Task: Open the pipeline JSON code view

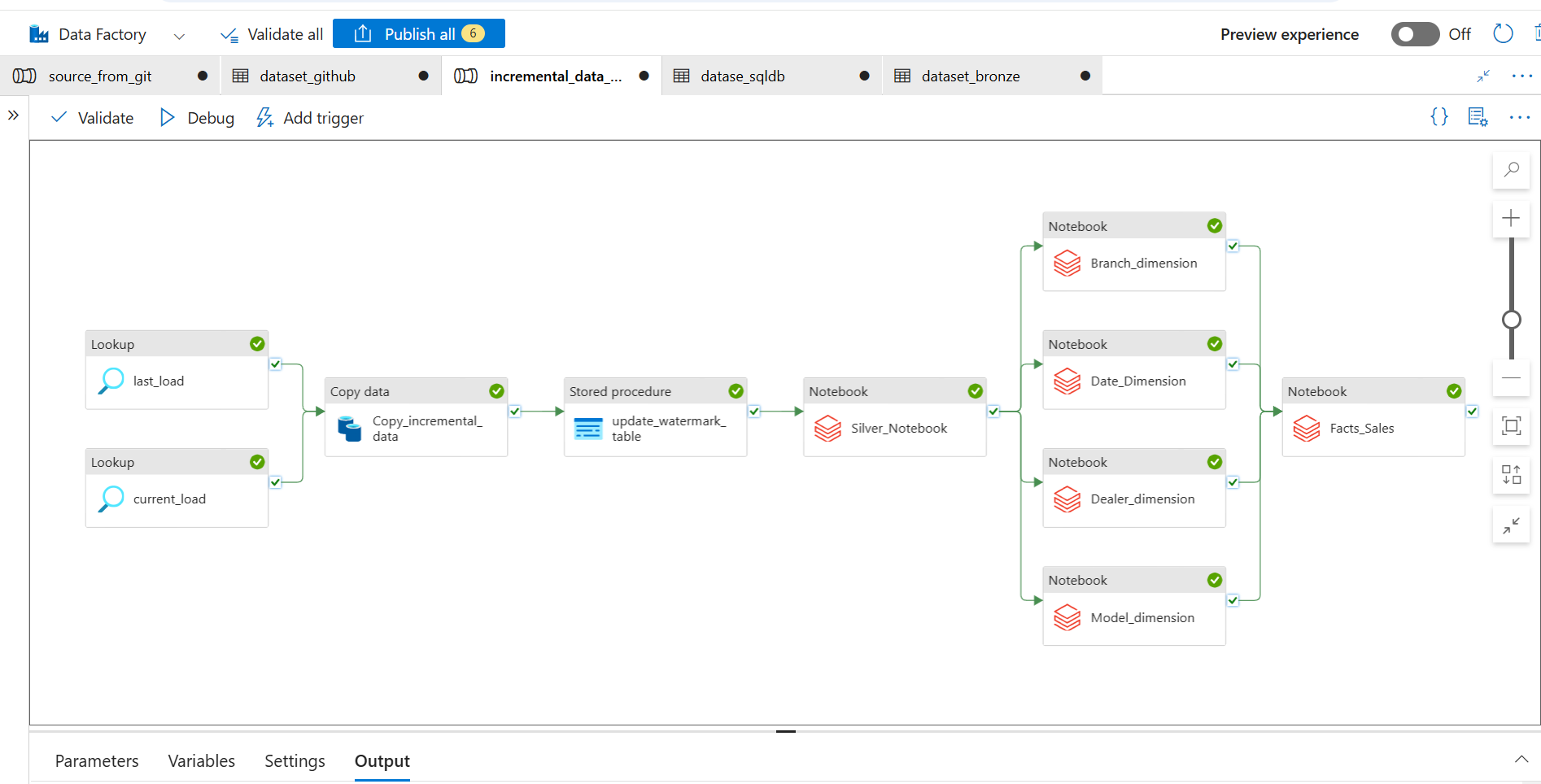Action: click(1439, 117)
